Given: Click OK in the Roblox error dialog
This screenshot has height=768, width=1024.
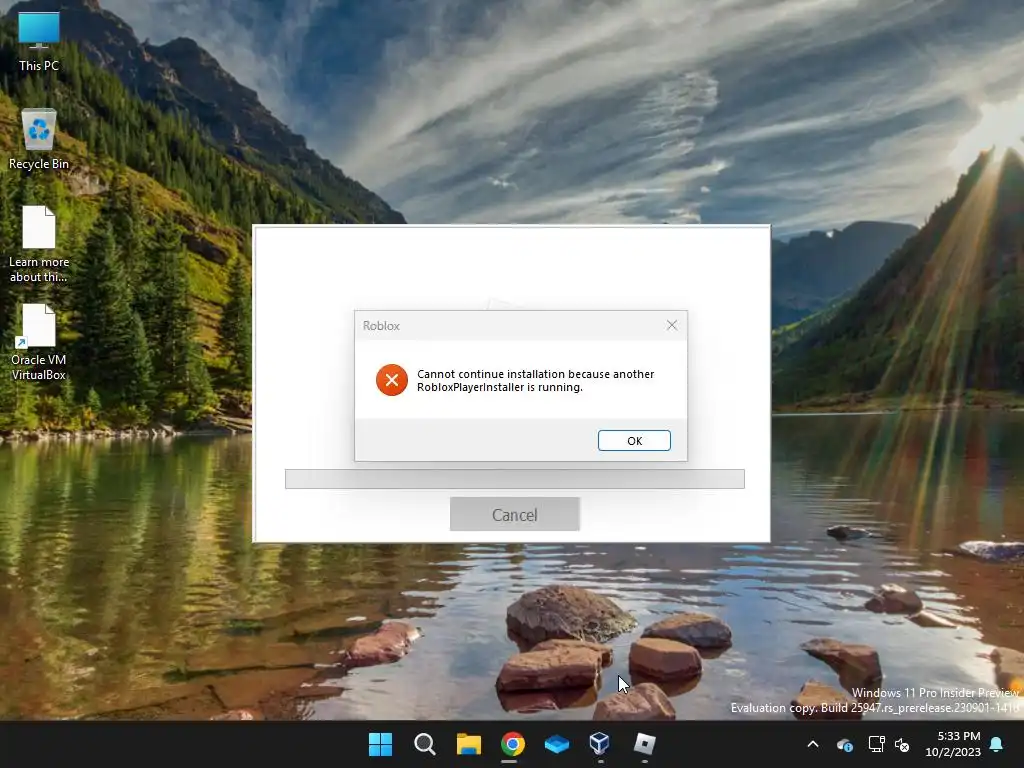Looking at the screenshot, I should click(634, 441).
